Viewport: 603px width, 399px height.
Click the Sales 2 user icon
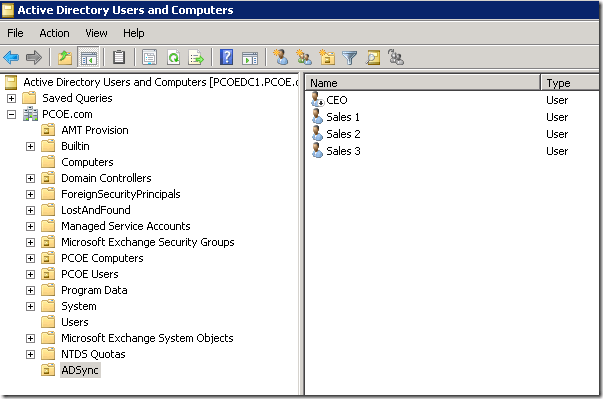tap(317, 133)
